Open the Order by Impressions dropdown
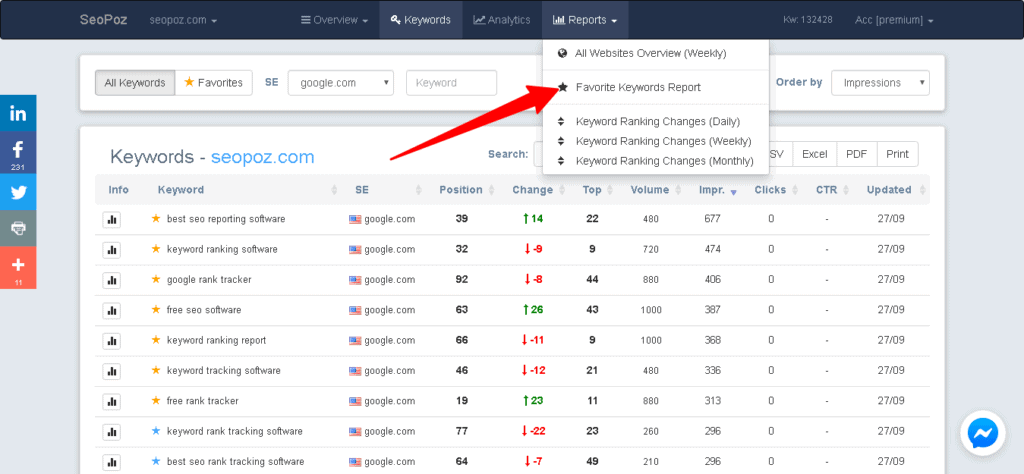Image resolution: width=1024 pixels, height=474 pixels. [880, 83]
